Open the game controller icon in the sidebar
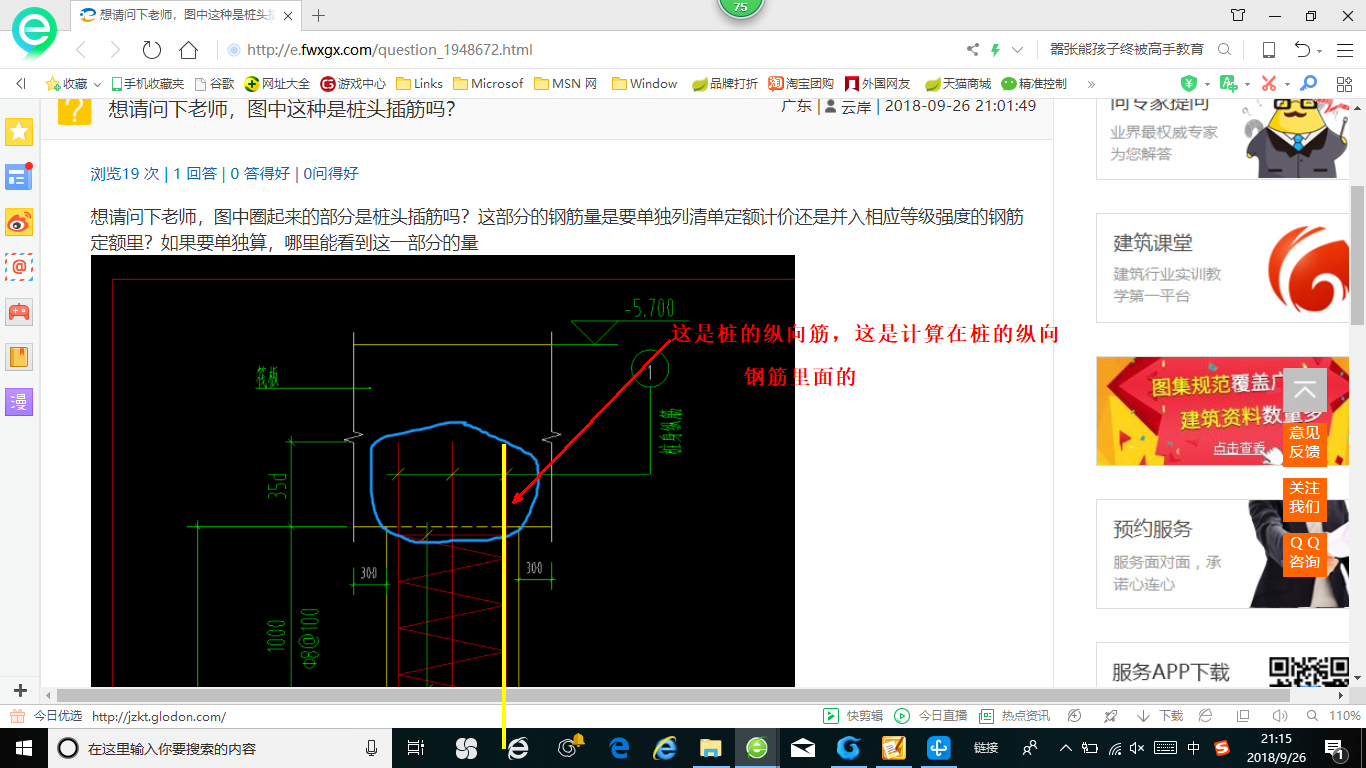The height and width of the screenshot is (768, 1366). click(19, 312)
